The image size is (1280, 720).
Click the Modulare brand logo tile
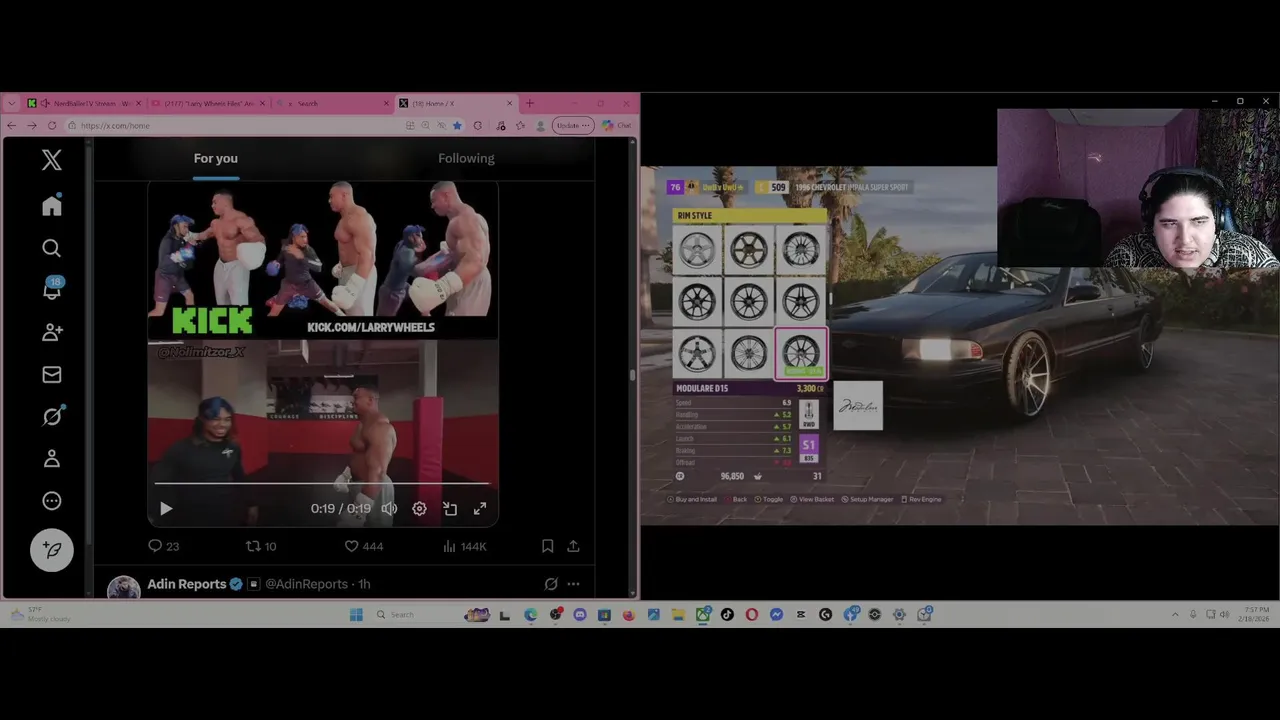click(858, 405)
